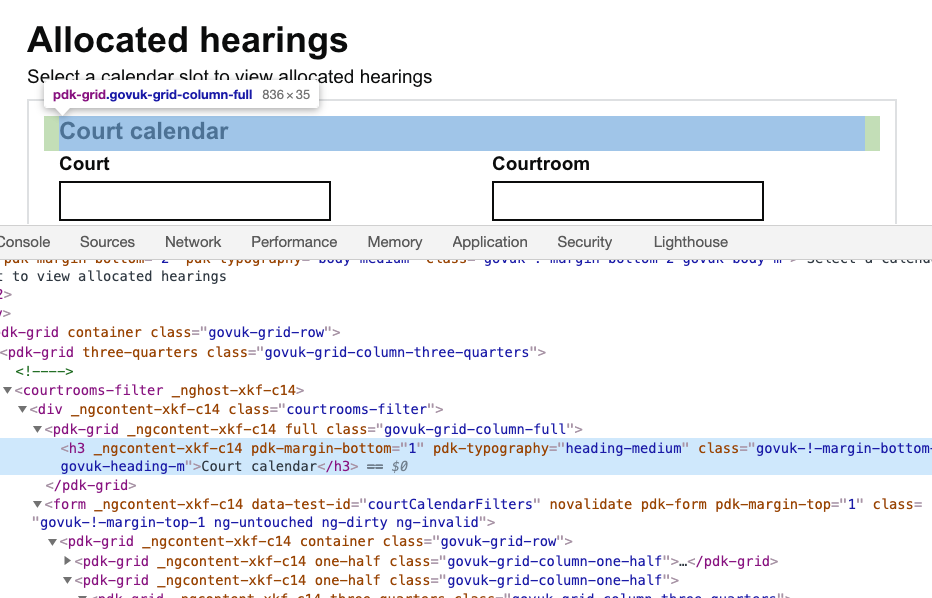Select the pdk-grid three-quarters element line
Viewport: 932px width, 598px height.
(273, 352)
